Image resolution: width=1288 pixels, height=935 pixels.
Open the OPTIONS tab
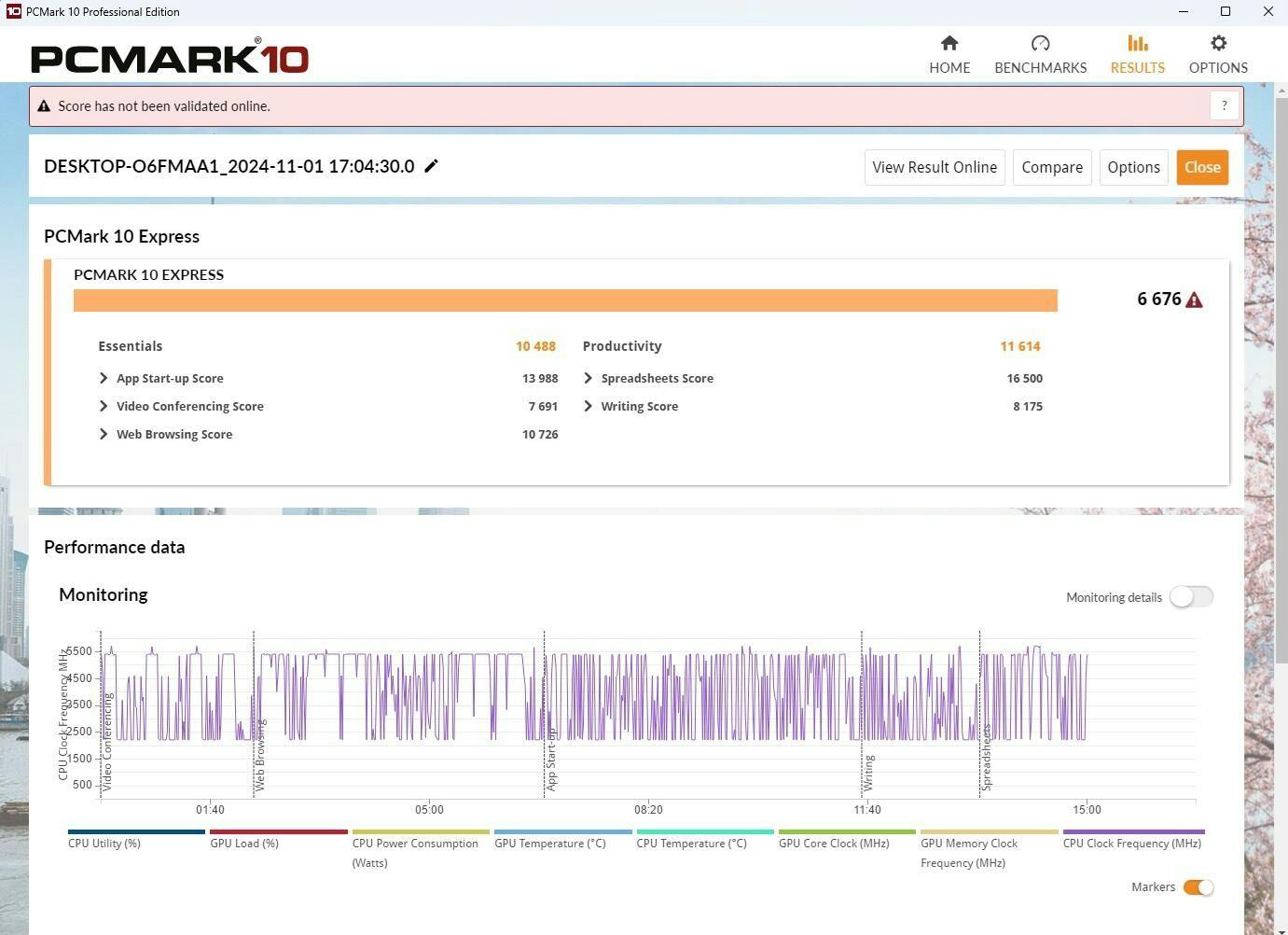1218,54
